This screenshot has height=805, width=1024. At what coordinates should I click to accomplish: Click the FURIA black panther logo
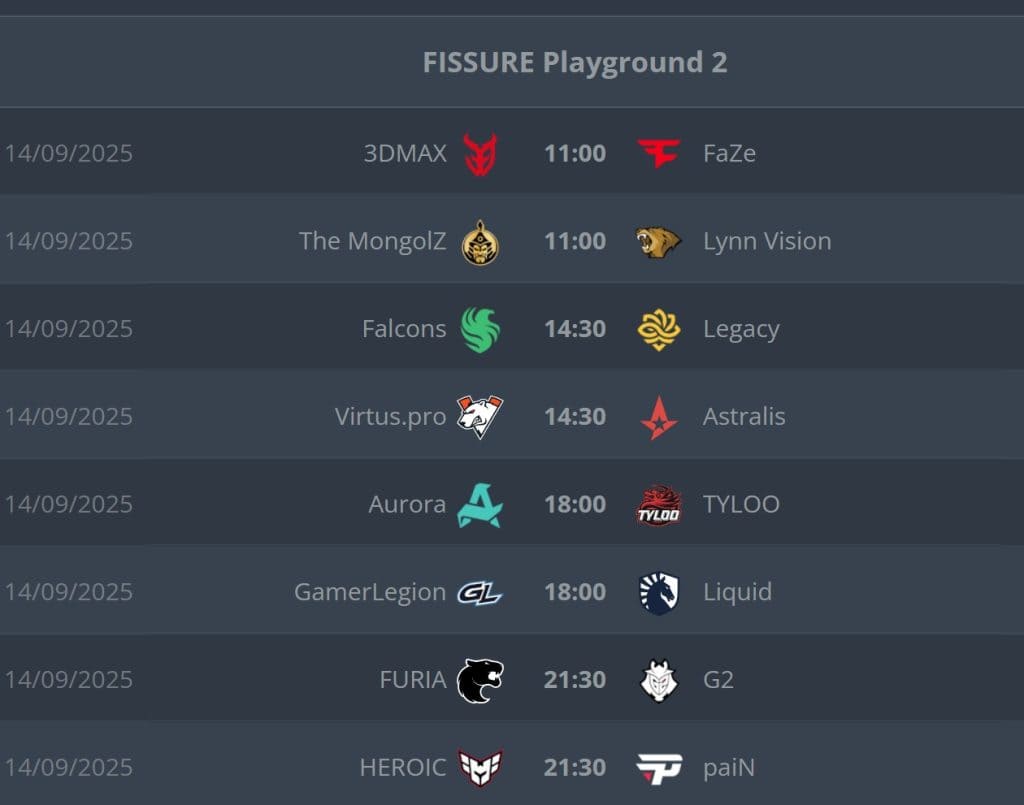click(x=480, y=680)
